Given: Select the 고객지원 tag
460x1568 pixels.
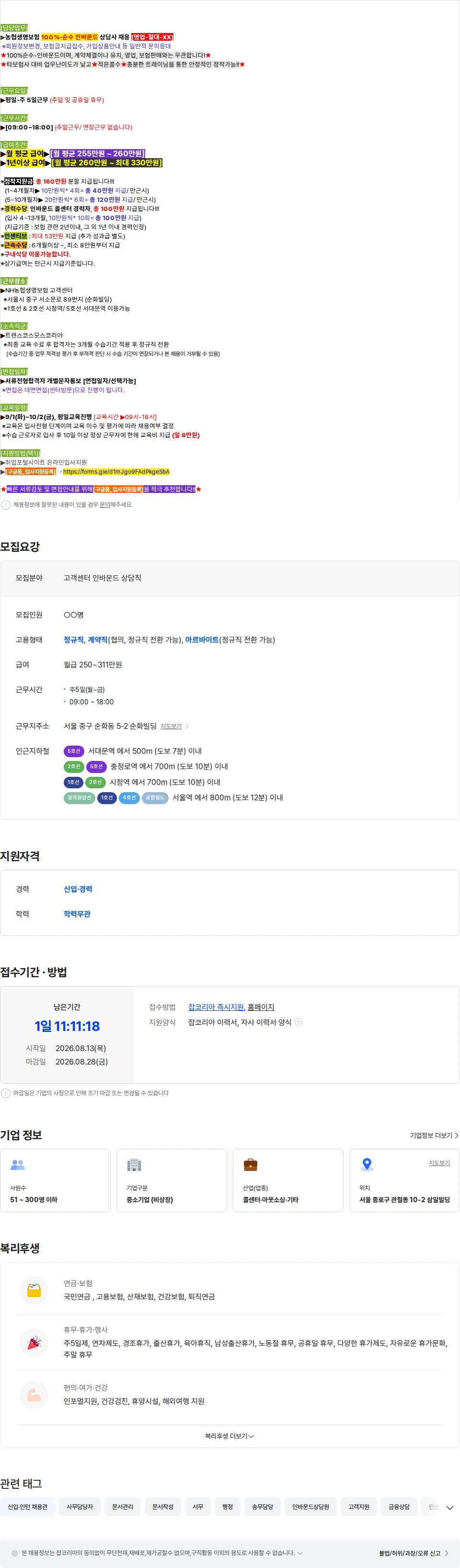Looking at the screenshot, I should (x=358, y=1507).
